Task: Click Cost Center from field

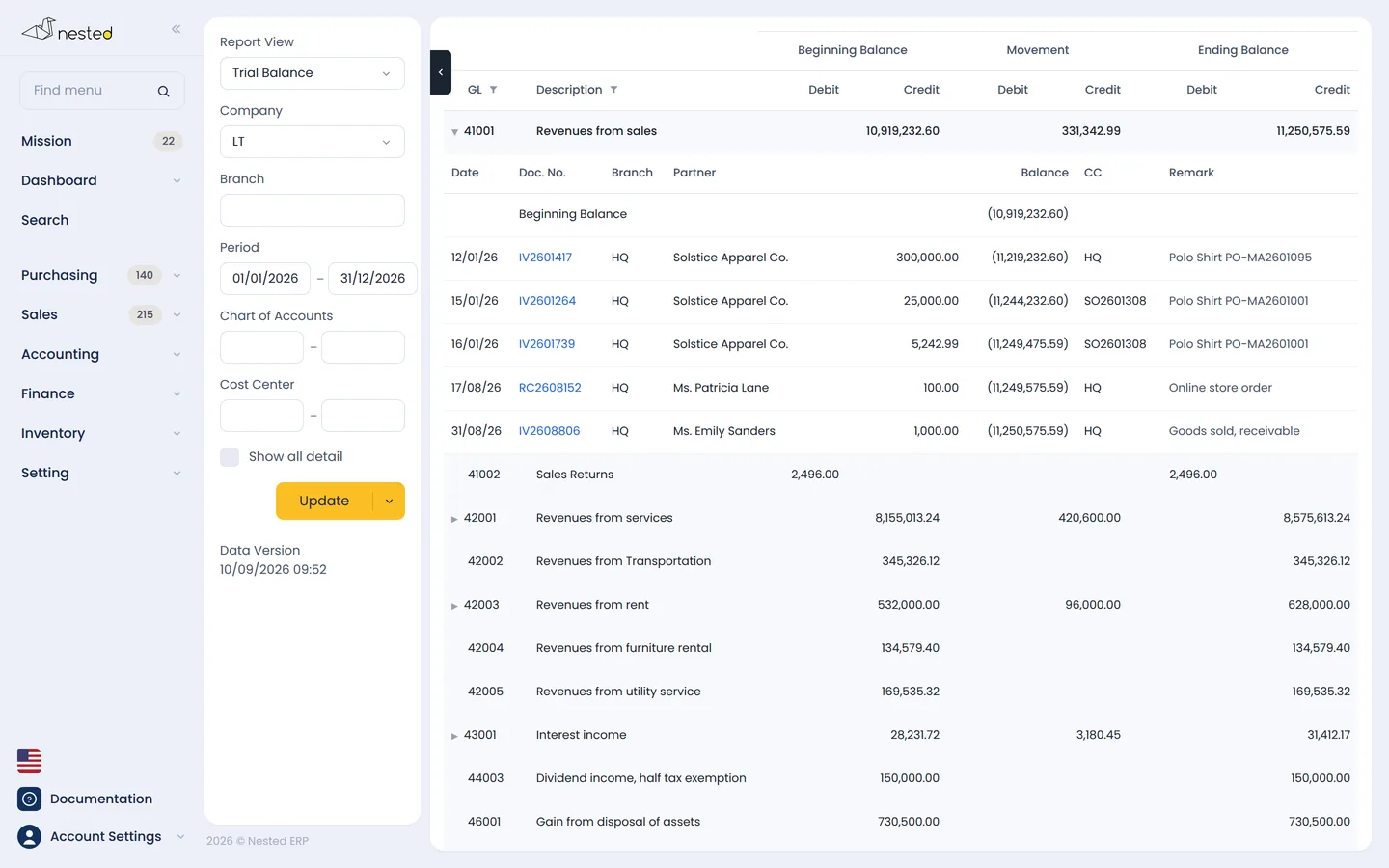Action: pyautogui.click(x=261, y=416)
